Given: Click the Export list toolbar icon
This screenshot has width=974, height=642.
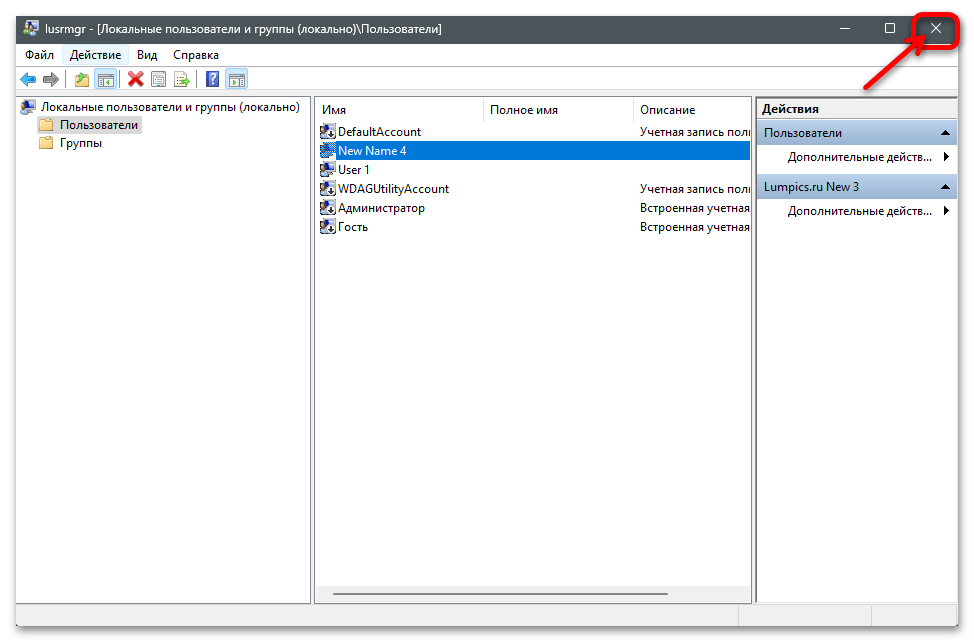Looking at the screenshot, I should click(181, 79).
